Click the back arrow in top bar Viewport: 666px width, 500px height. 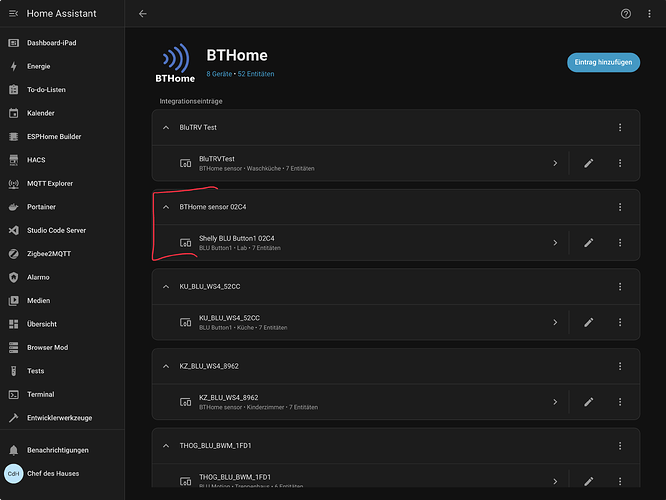coord(143,14)
